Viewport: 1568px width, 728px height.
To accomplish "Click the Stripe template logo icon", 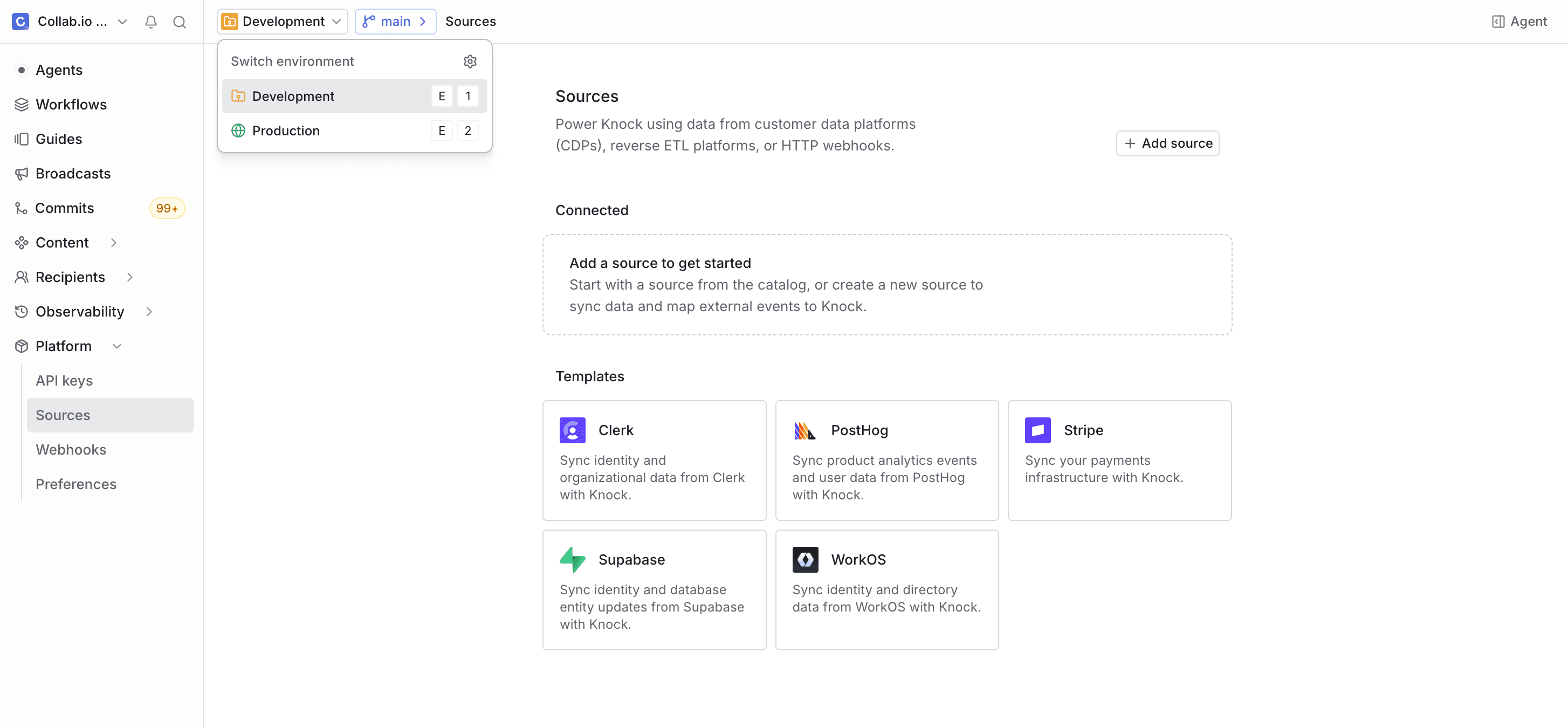I will click(x=1037, y=430).
